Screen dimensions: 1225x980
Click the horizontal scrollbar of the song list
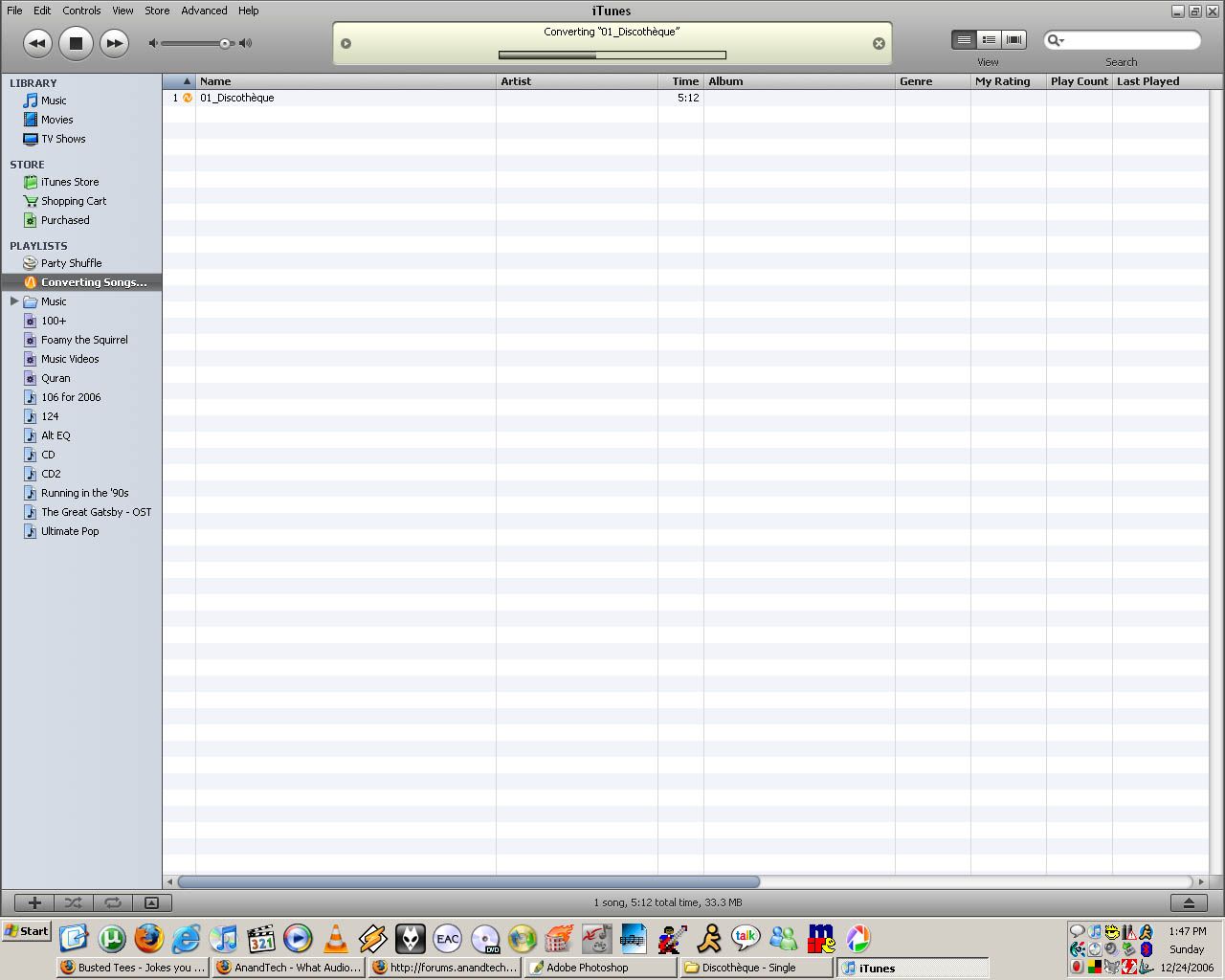(x=469, y=881)
